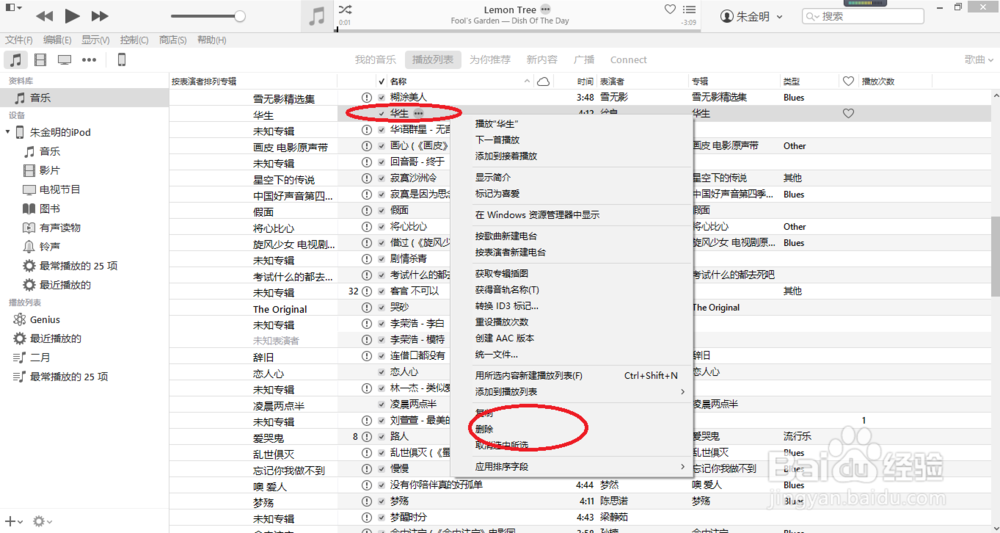Toggle the checkbox for 梦殇
Screen dimensions: 1000x533
coord(381,501)
